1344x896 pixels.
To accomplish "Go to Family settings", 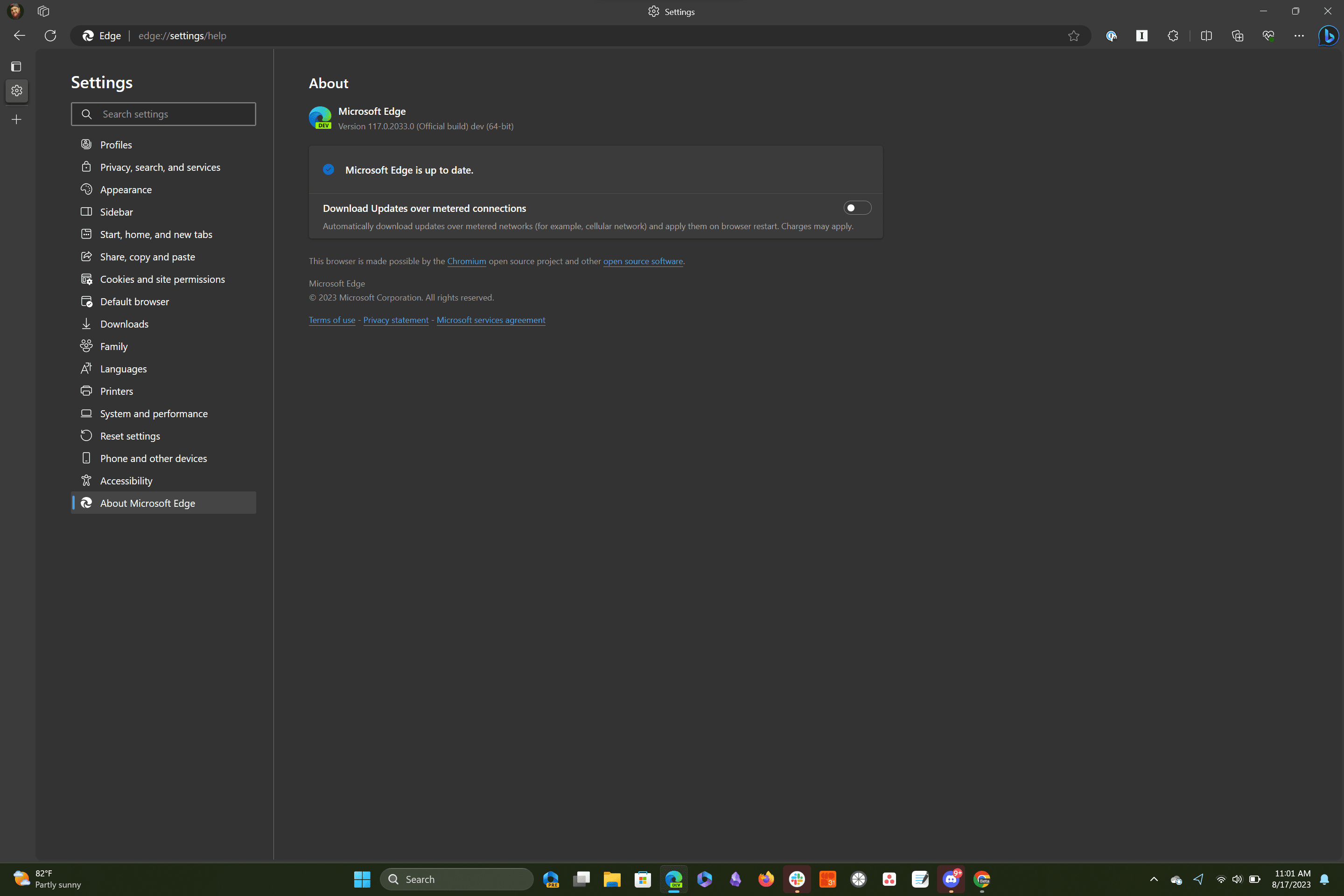I will (x=163, y=346).
